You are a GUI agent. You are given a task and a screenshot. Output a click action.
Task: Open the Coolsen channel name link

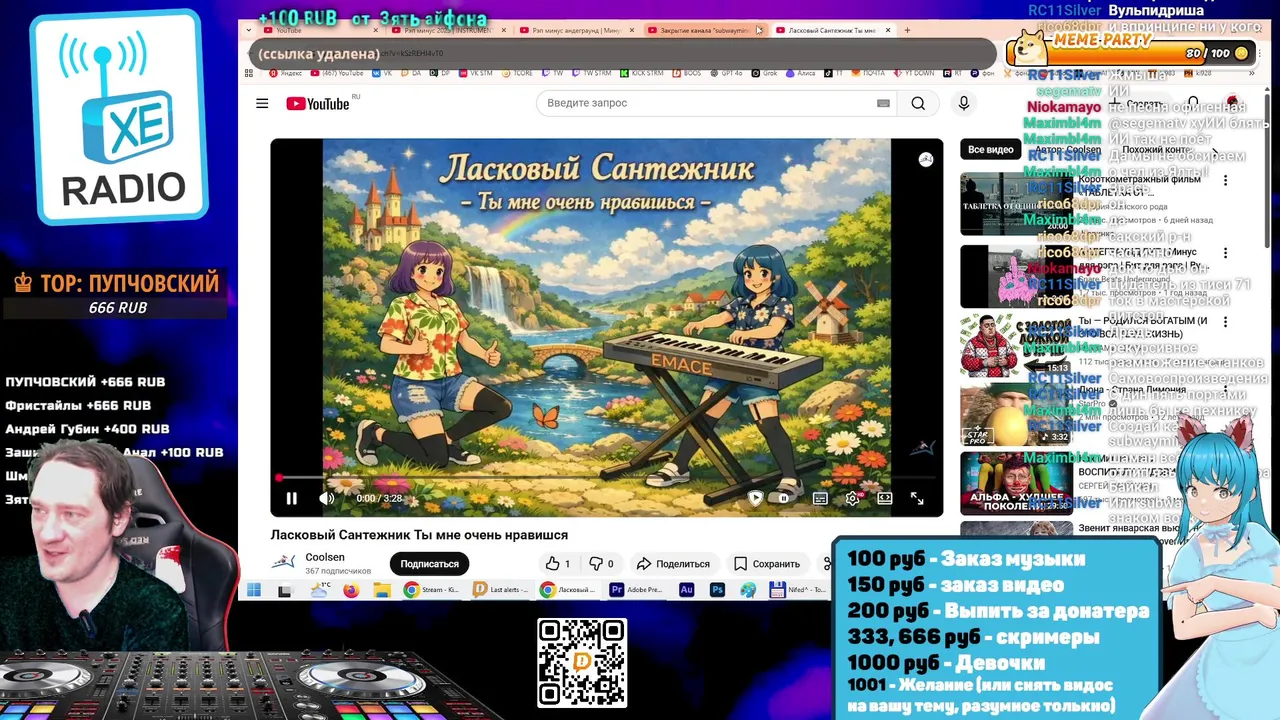coord(325,557)
